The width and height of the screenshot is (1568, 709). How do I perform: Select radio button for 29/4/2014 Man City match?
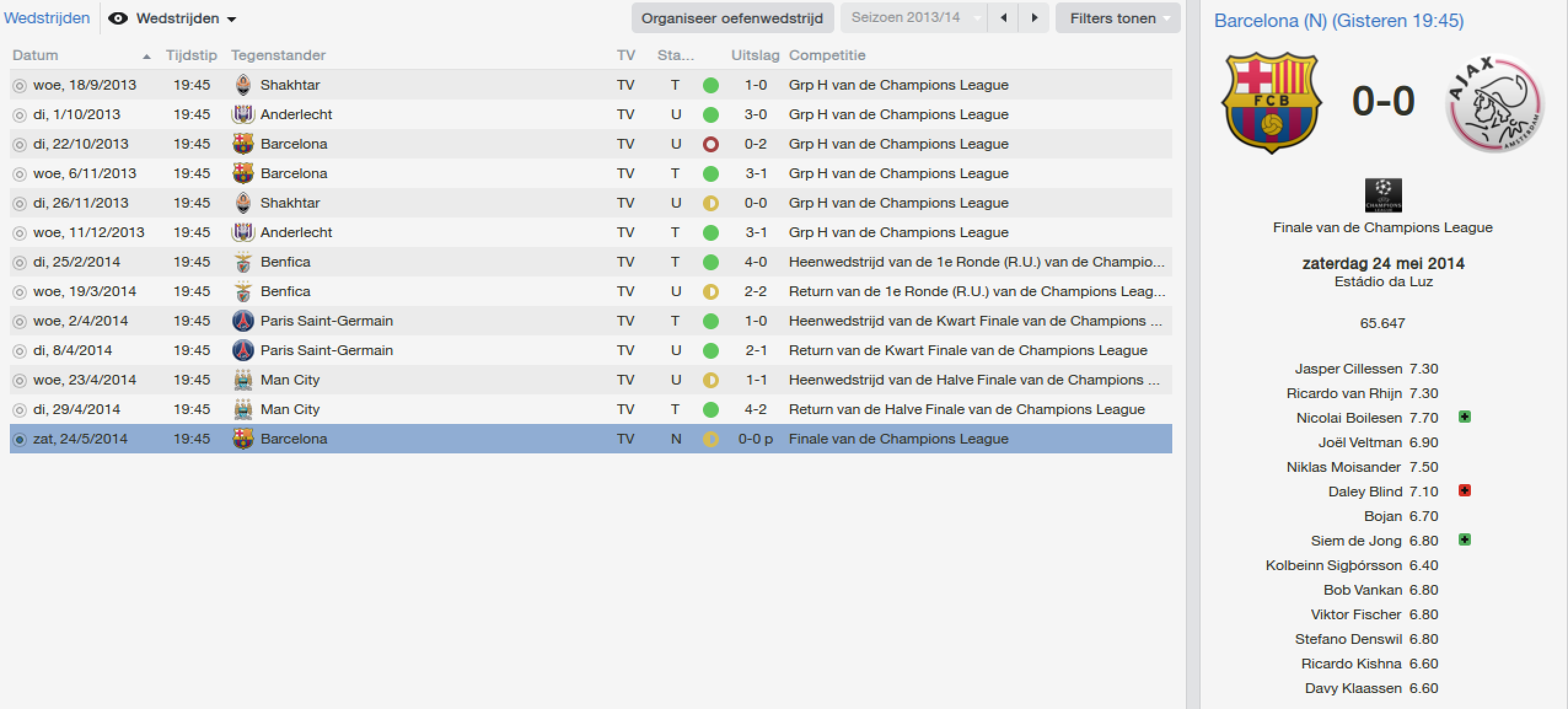20,410
